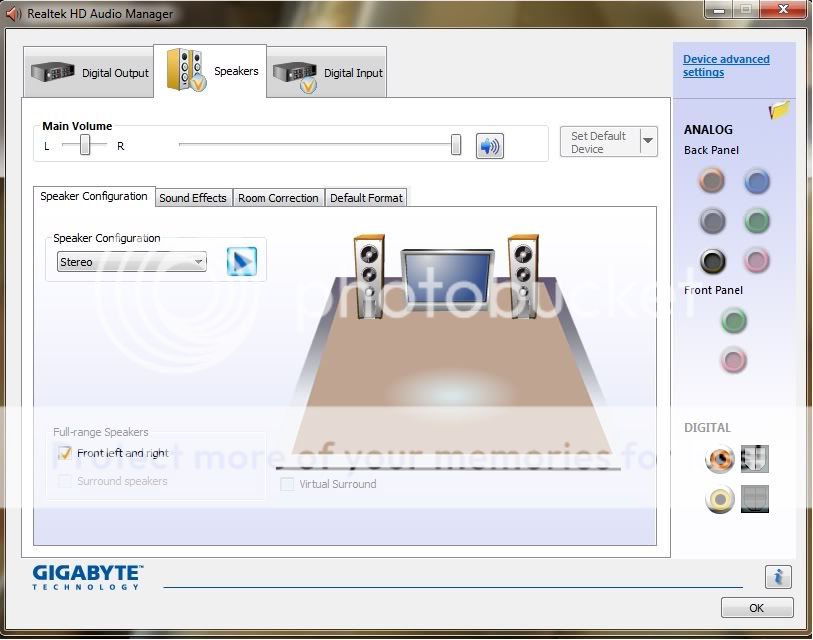
Task: Minimize the Realtek HD Audio Manager window
Action: 719,9
